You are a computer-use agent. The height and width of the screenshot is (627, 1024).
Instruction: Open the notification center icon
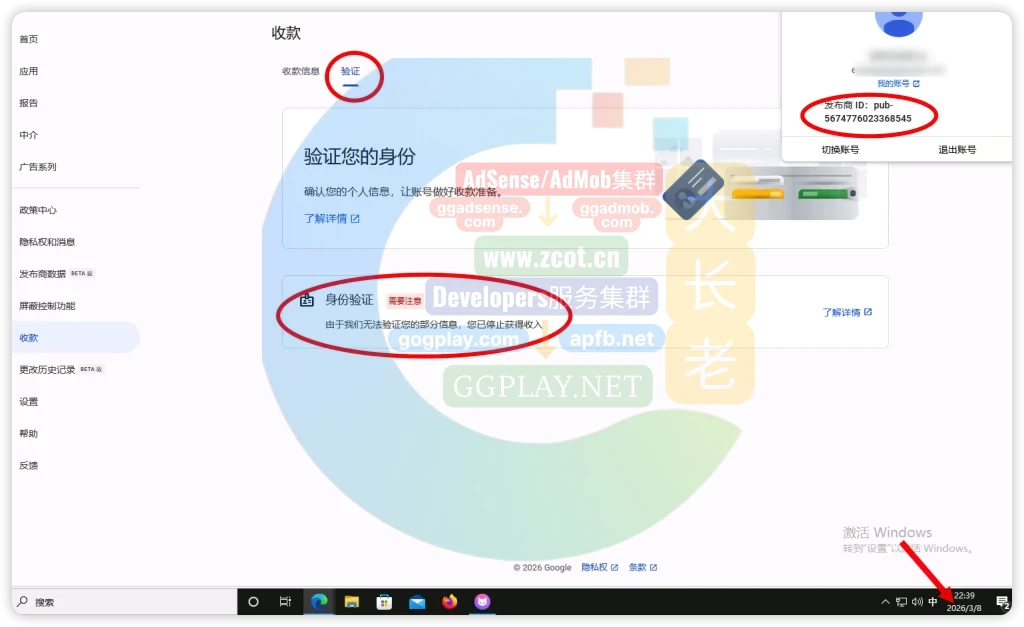click(1002, 602)
